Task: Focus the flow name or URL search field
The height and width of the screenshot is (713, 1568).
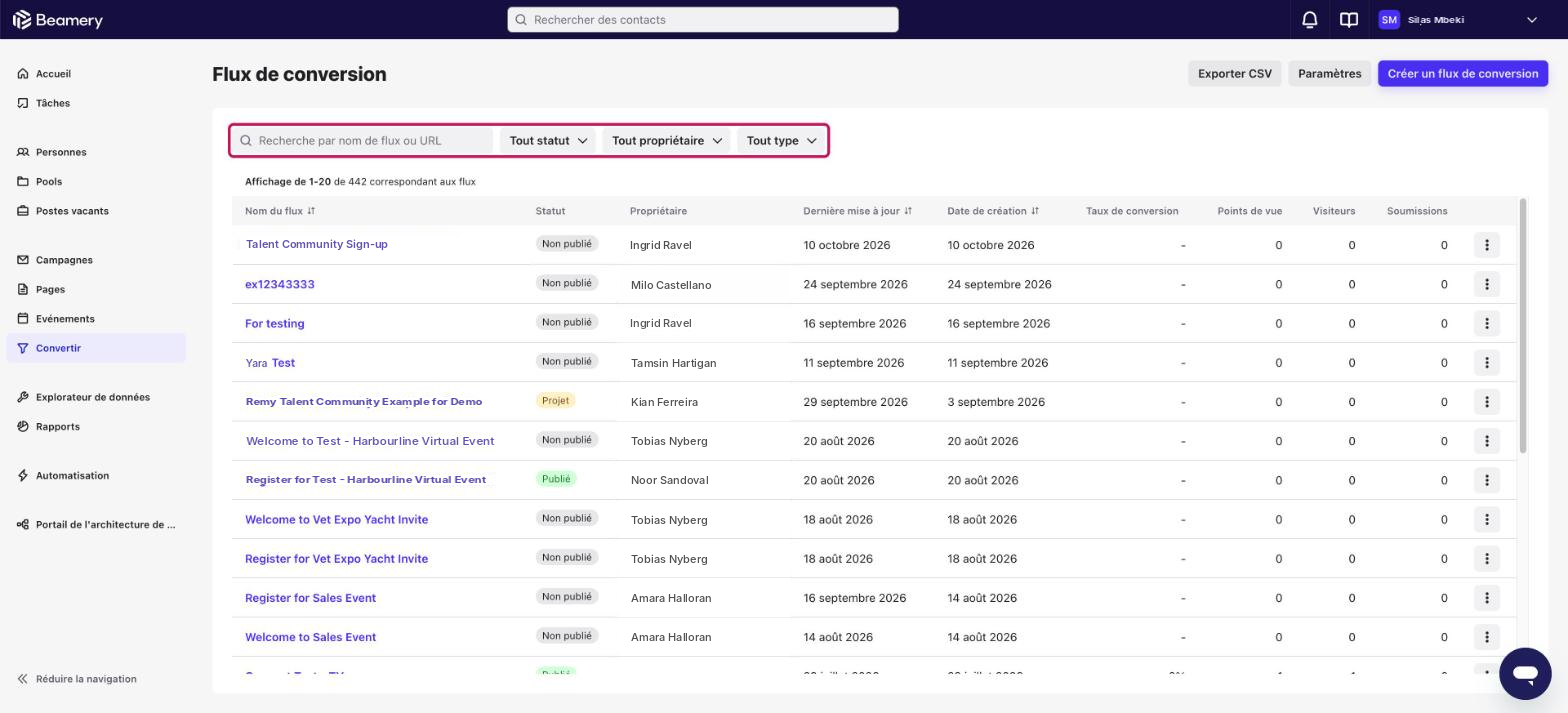Action: point(364,141)
